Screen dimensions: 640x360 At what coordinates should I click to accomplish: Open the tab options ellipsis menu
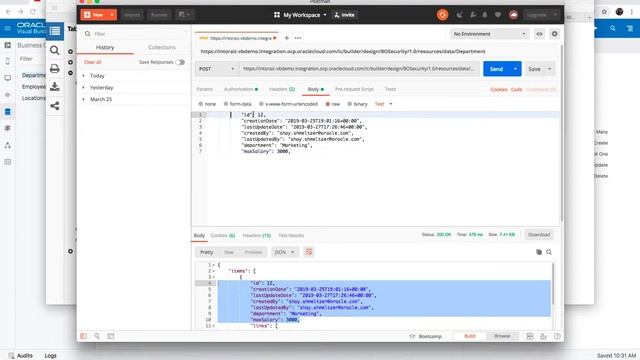pos(298,38)
